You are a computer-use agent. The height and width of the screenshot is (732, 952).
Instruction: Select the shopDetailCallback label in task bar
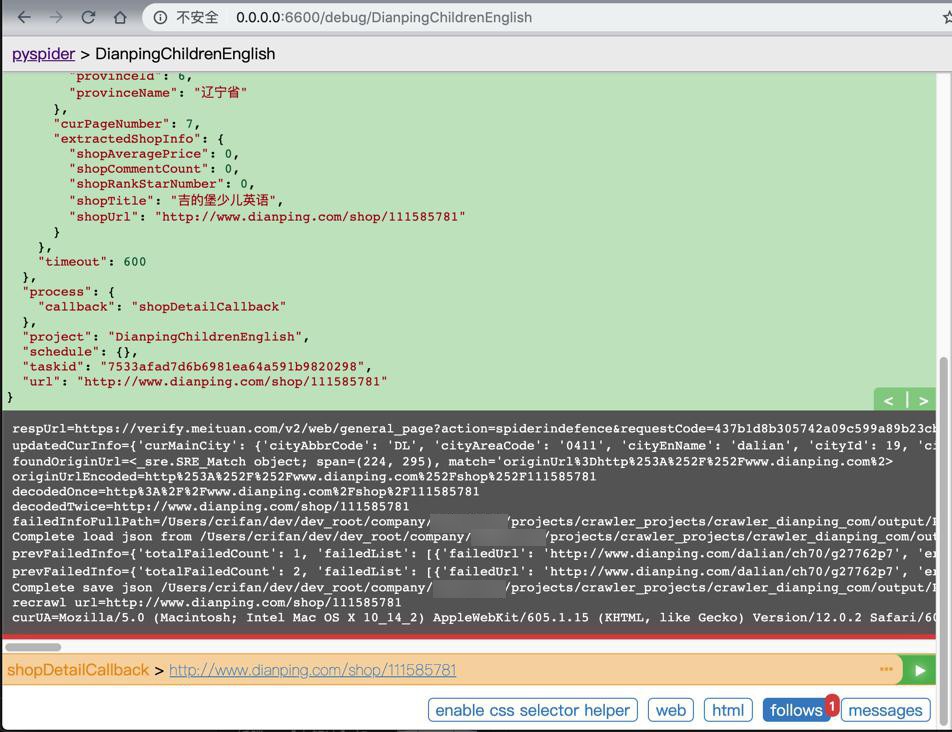pyautogui.click(x=78, y=670)
